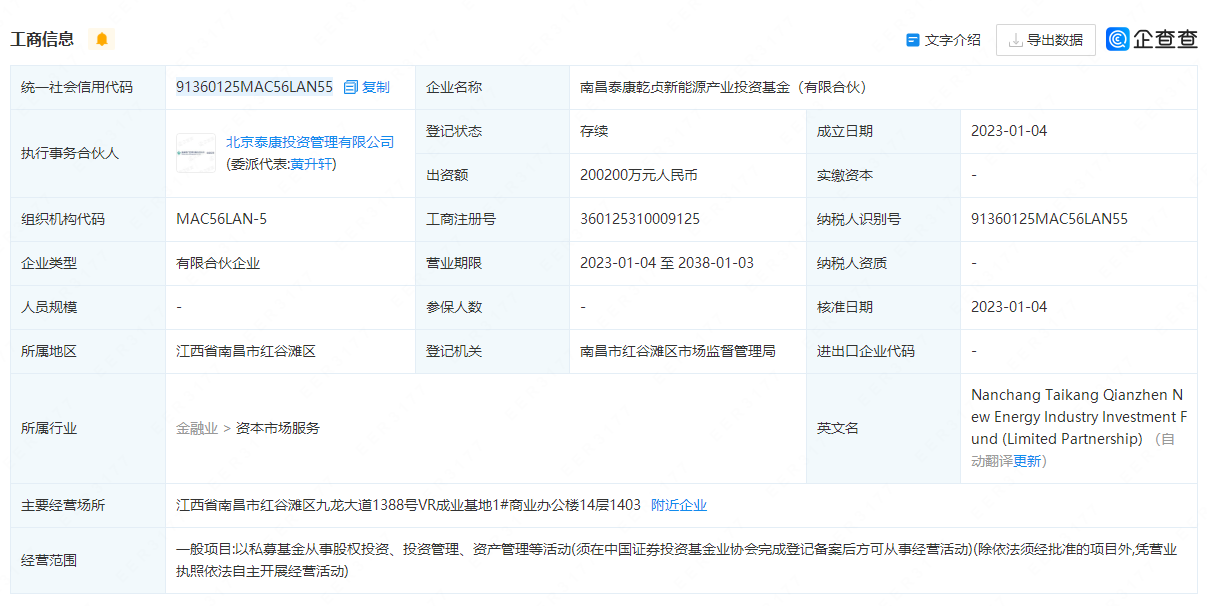1207x606 pixels.
Task: Click 附近企业 next to the address
Action: tap(679, 505)
